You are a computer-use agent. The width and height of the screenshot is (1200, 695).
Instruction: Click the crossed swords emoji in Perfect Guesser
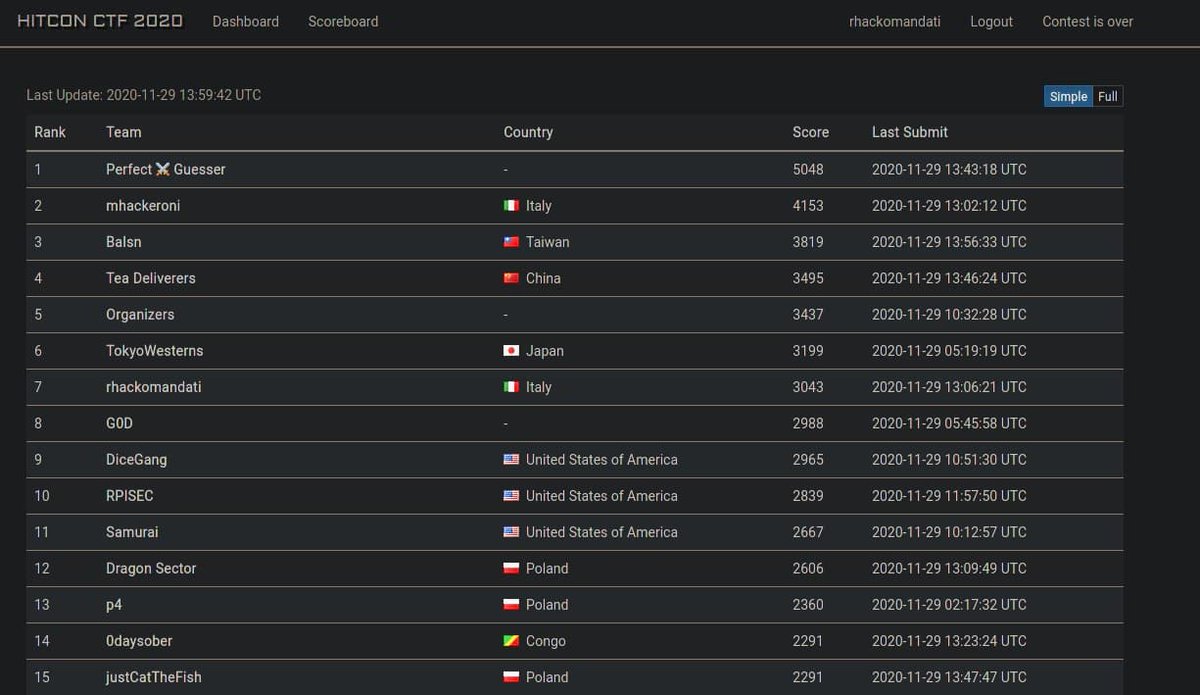pos(163,169)
